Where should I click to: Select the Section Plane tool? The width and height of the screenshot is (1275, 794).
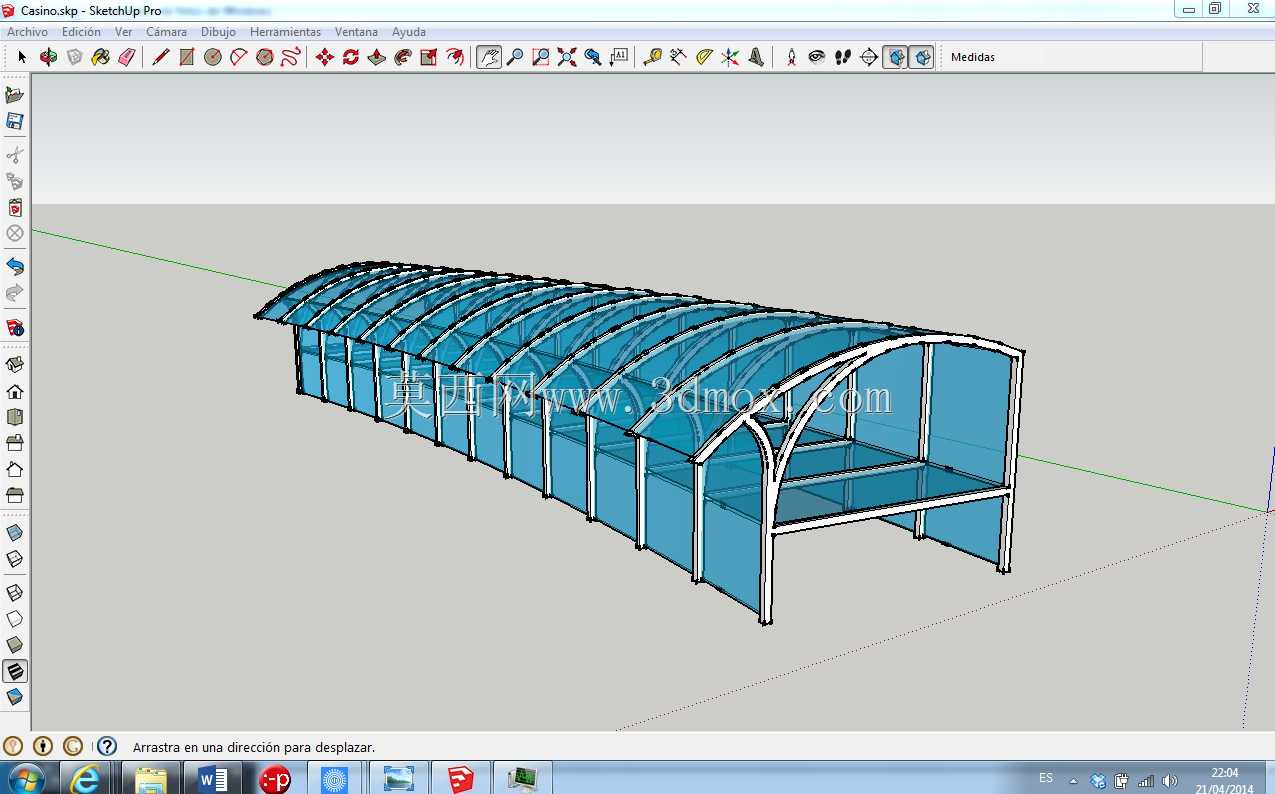point(869,57)
